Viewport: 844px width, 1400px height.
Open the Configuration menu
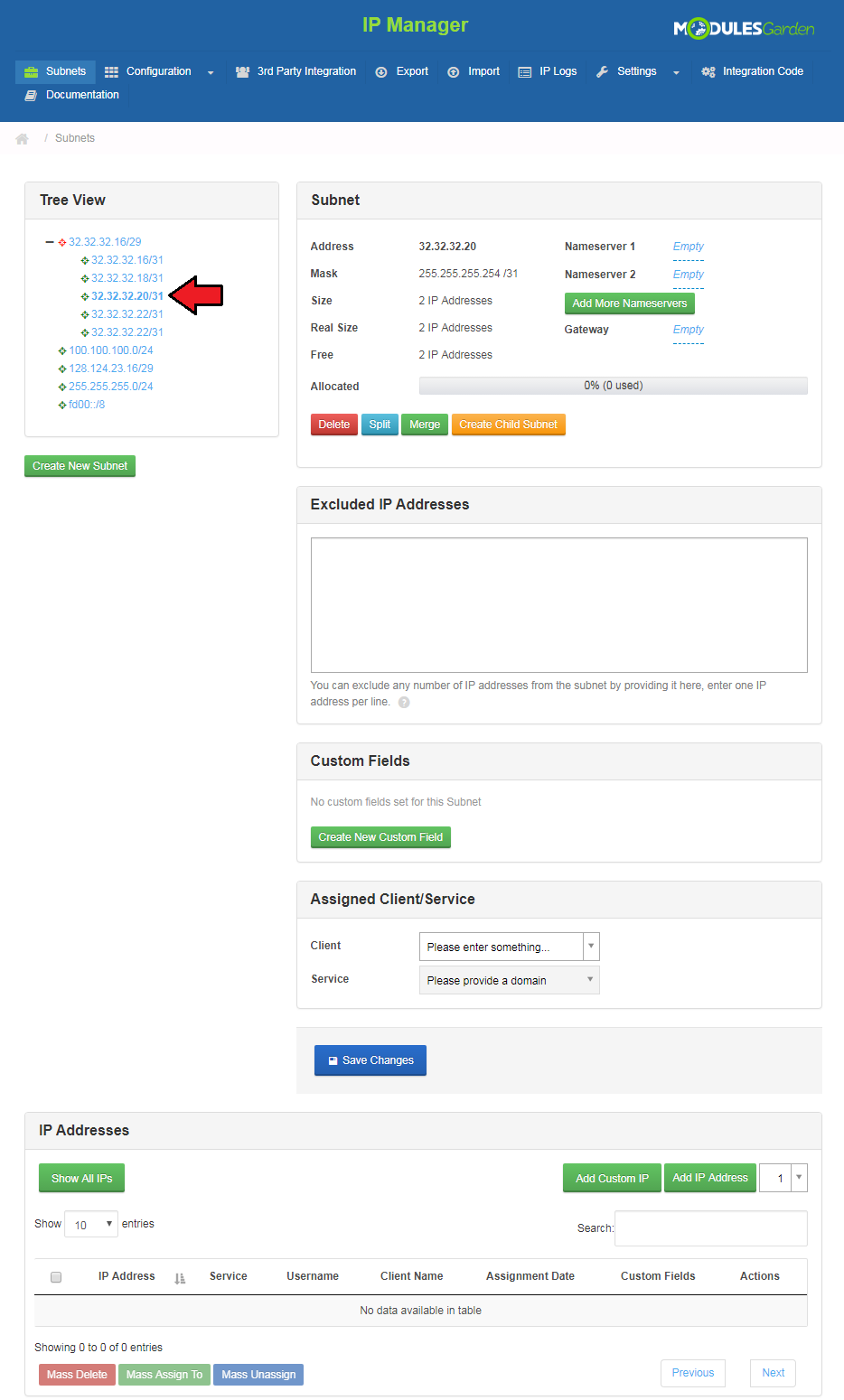pyautogui.click(x=159, y=71)
